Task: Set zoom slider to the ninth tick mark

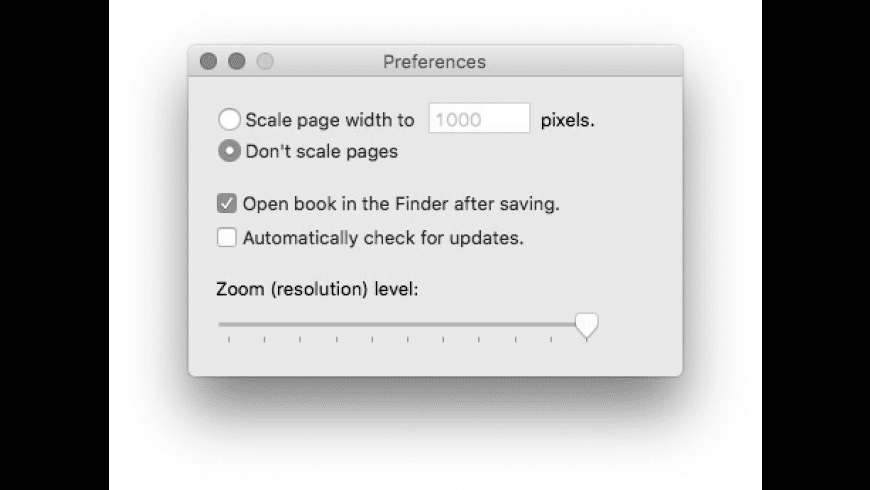Action: [x=516, y=325]
